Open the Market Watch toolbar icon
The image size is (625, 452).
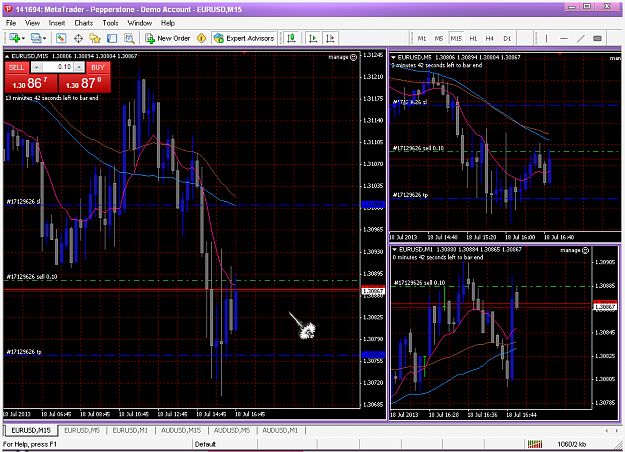click(x=61, y=38)
